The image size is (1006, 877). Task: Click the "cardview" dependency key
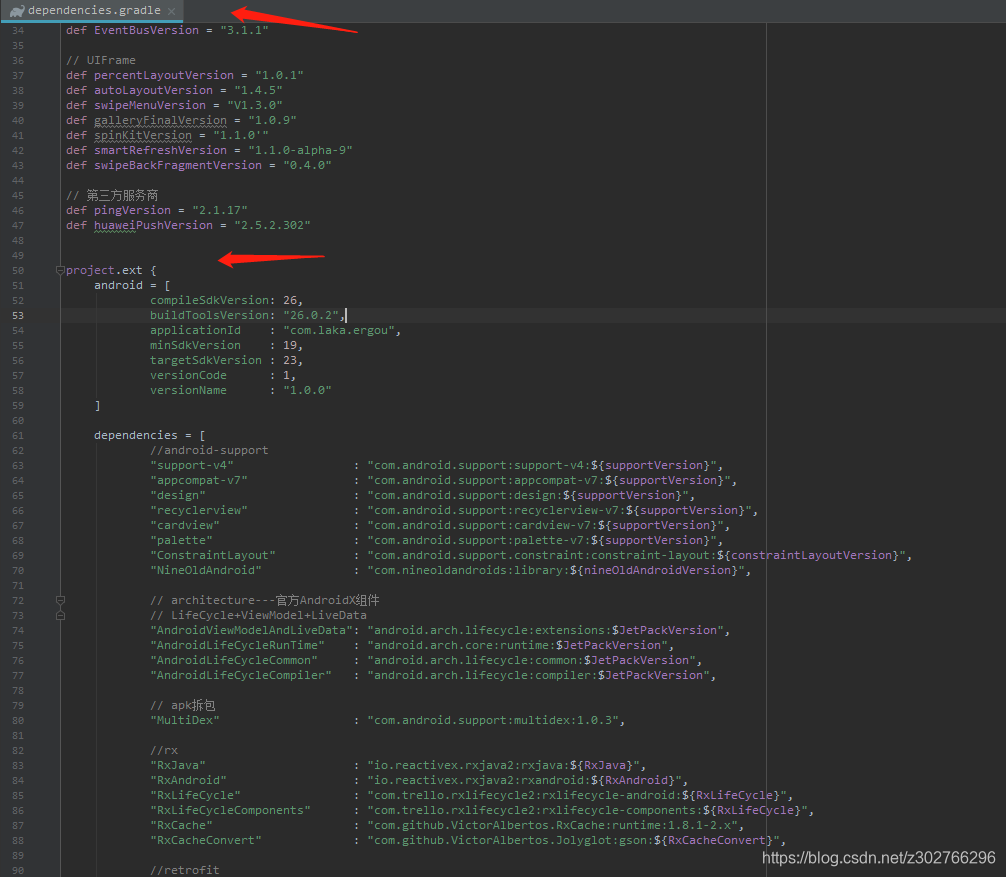[185, 525]
